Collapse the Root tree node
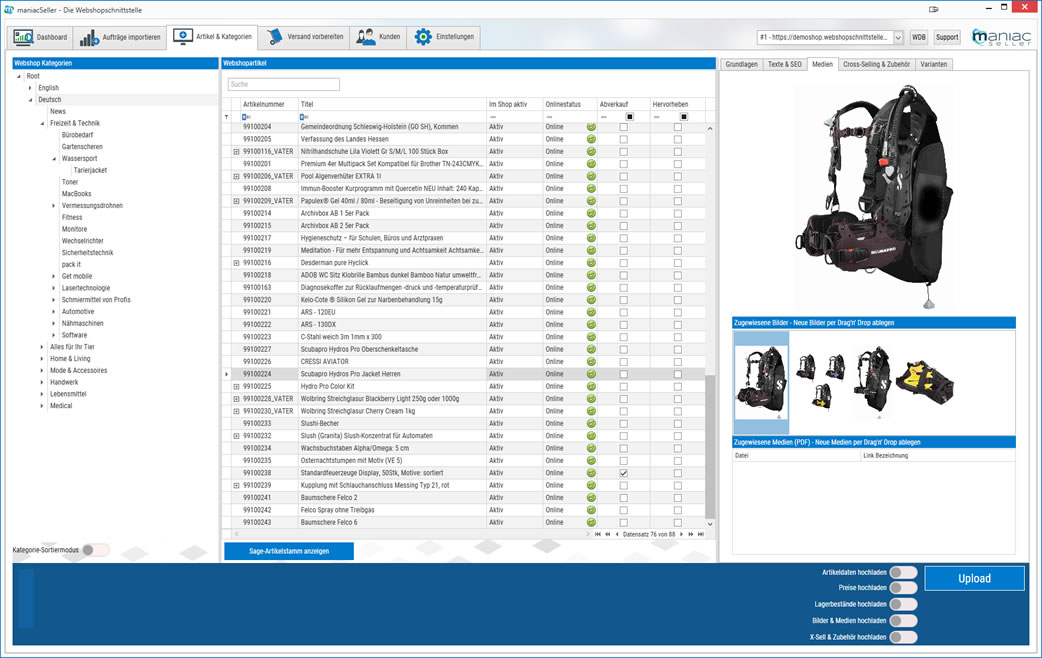 (19, 76)
